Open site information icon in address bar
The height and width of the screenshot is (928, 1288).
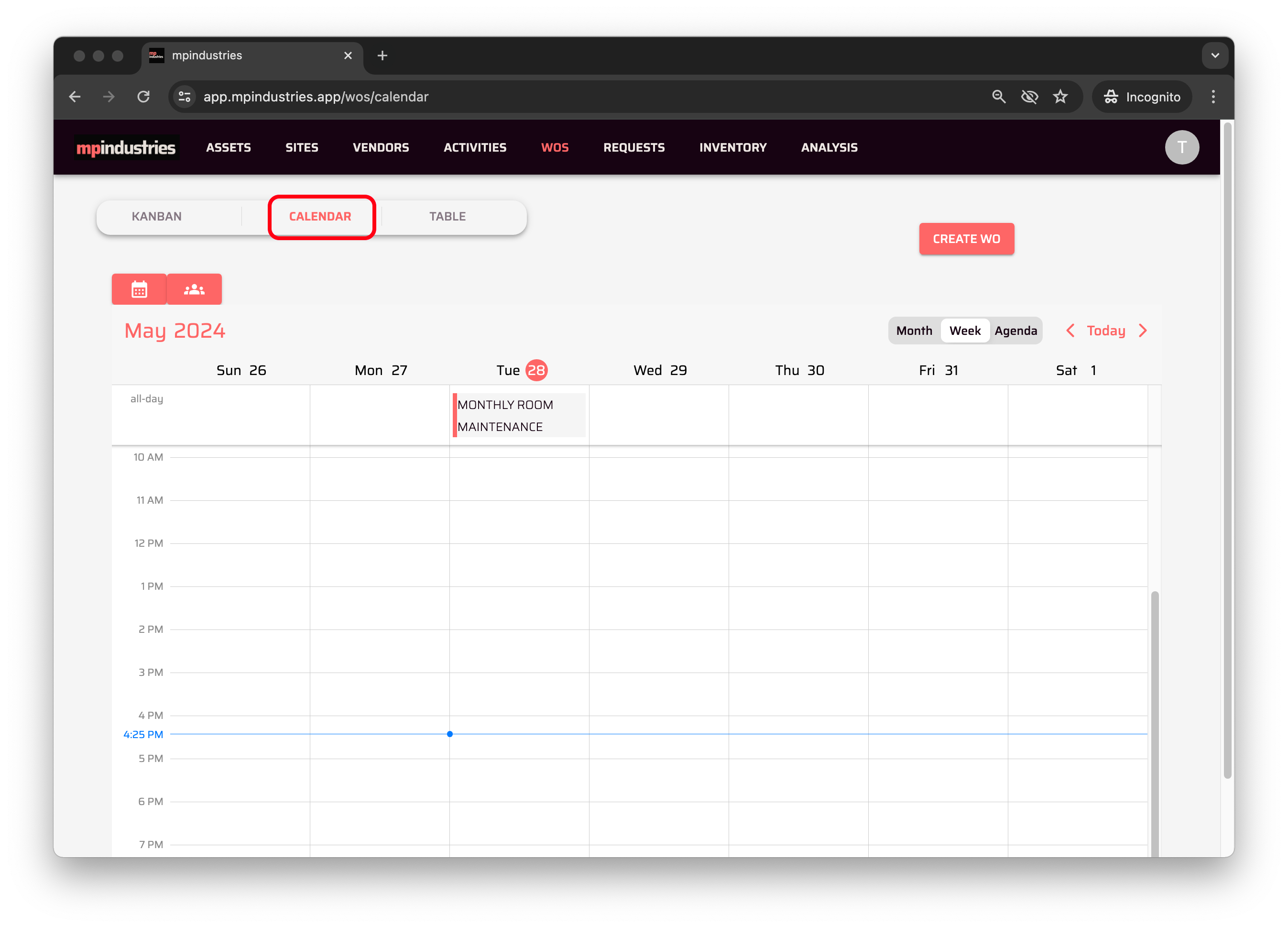(x=185, y=97)
